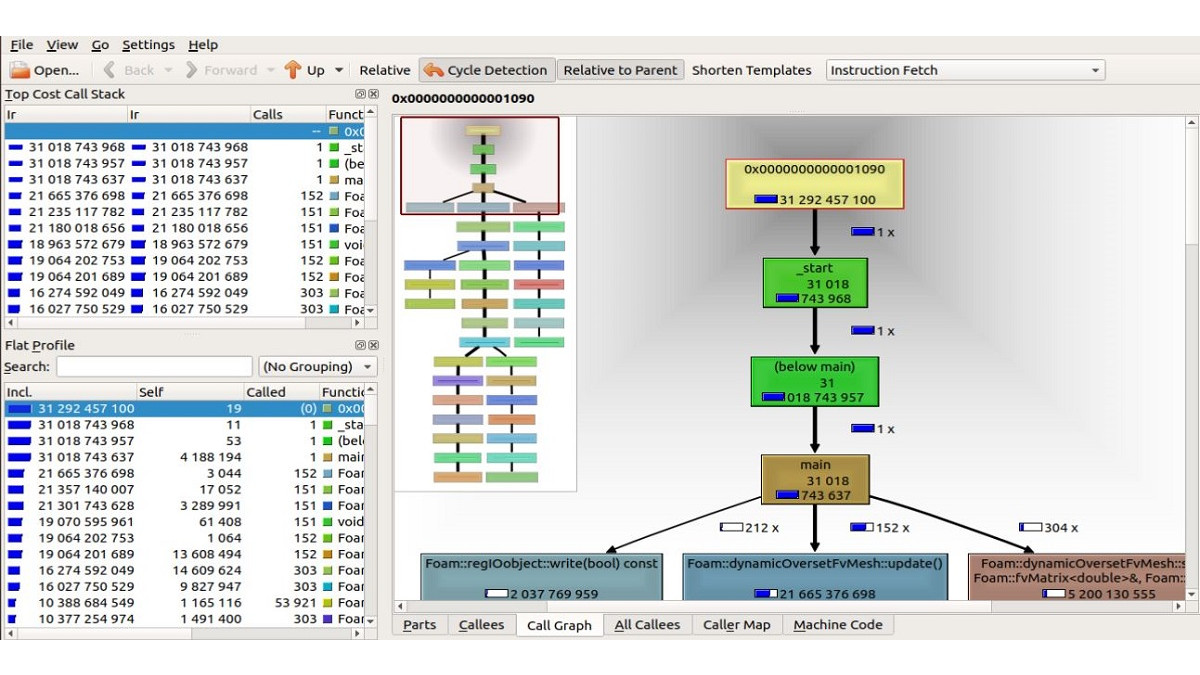Viewport: 1200px width, 675px height.
Task: Open the Go menu
Action: click(x=100, y=45)
